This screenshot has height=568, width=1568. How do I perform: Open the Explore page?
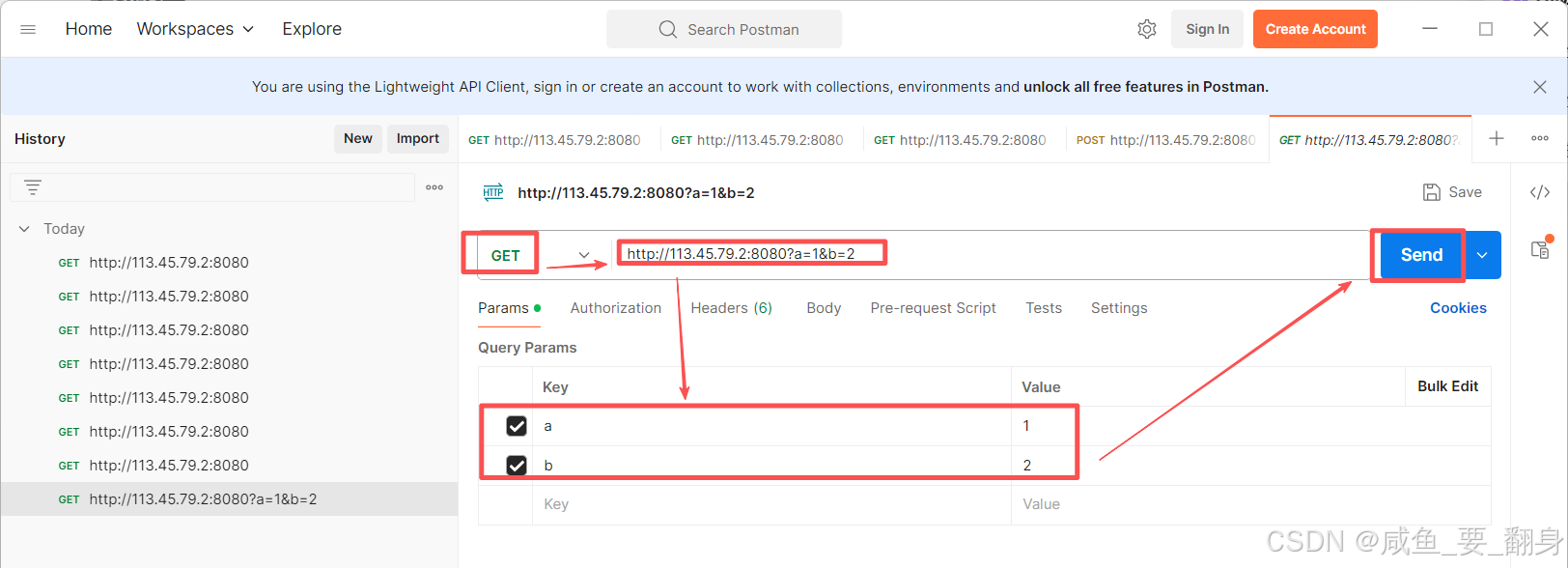click(312, 29)
